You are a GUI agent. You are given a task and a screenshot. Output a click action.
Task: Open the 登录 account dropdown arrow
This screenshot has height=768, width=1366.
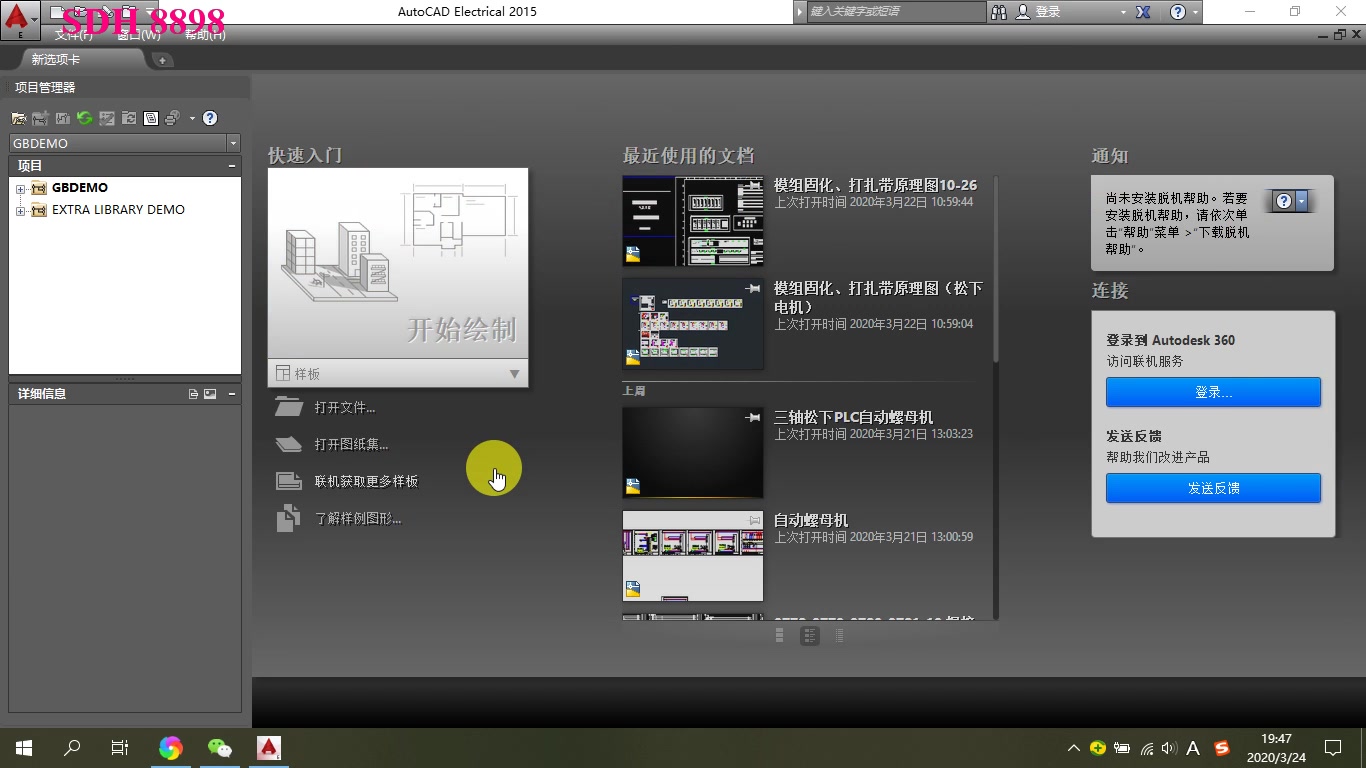[1122, 12]
